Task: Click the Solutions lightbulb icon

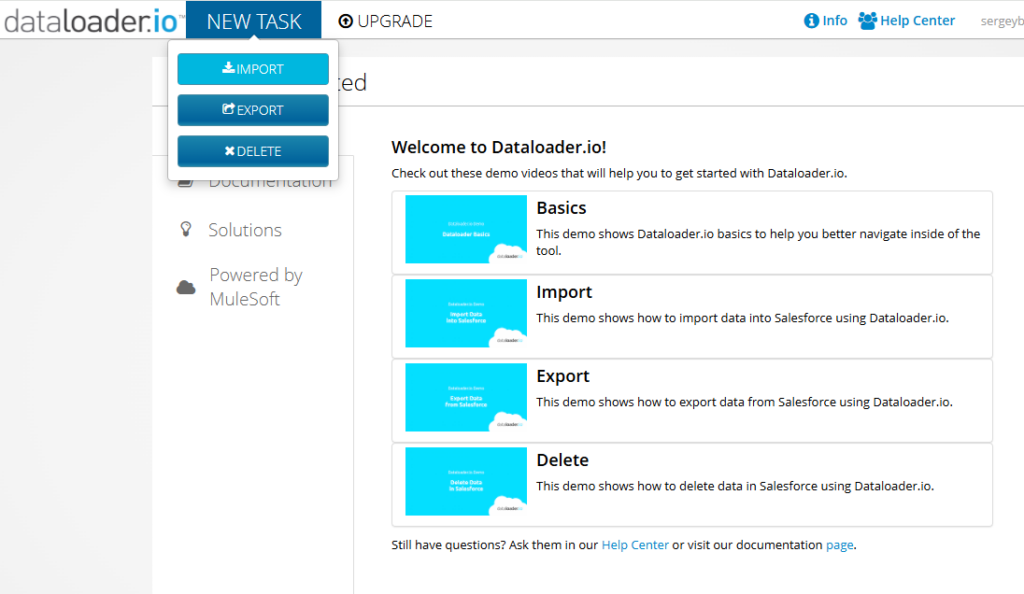Action: click(186, 229)
